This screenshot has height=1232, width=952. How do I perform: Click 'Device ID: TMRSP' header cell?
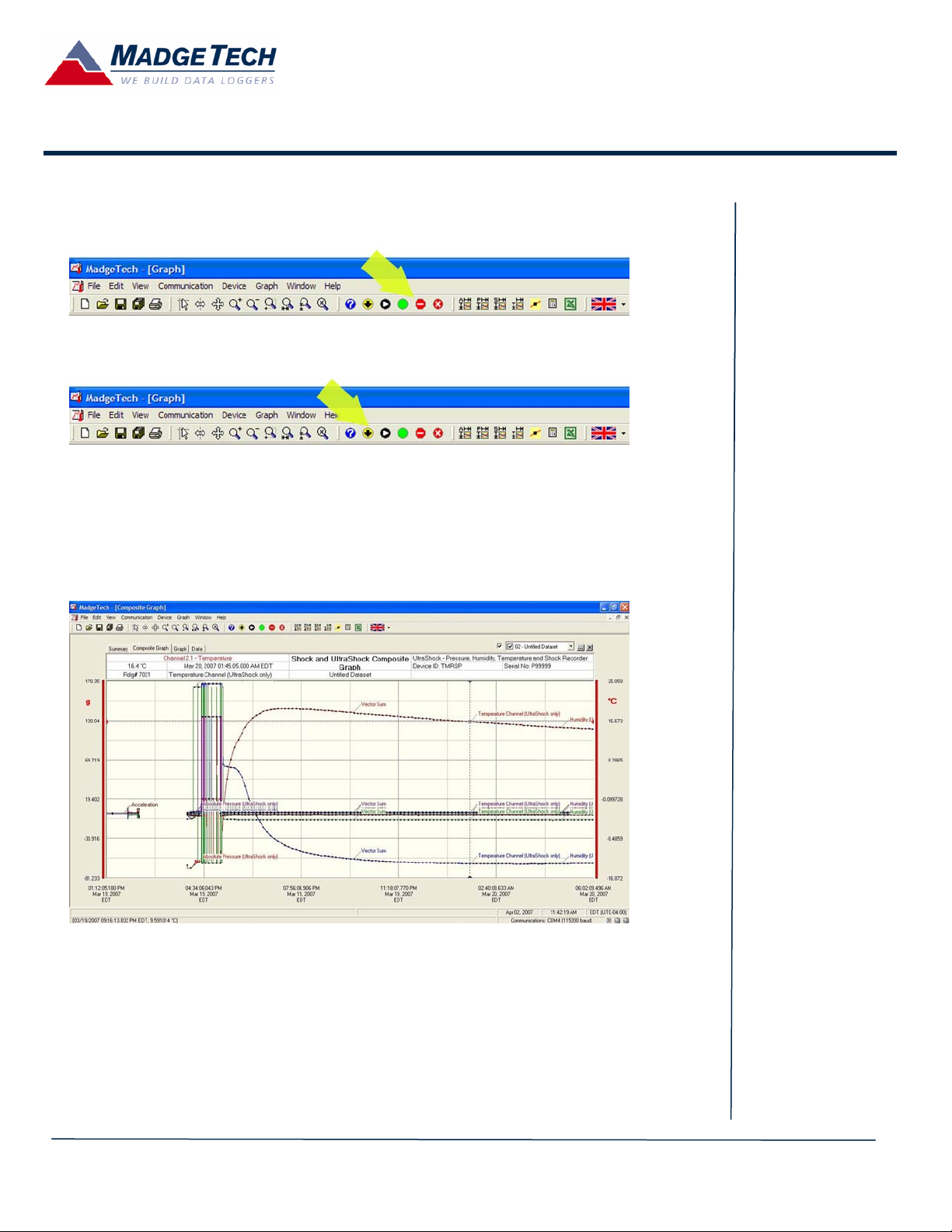456,666
